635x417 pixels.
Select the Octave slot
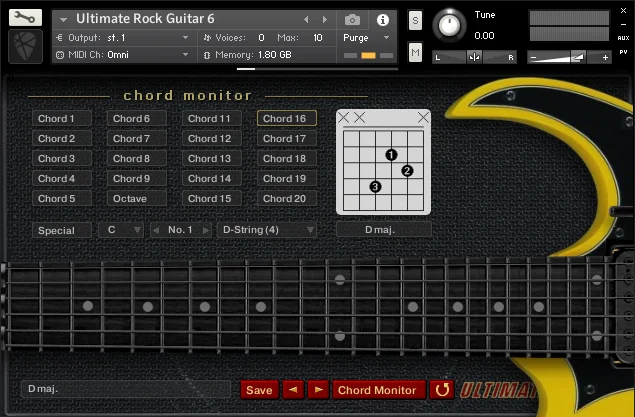coord(136,198)
